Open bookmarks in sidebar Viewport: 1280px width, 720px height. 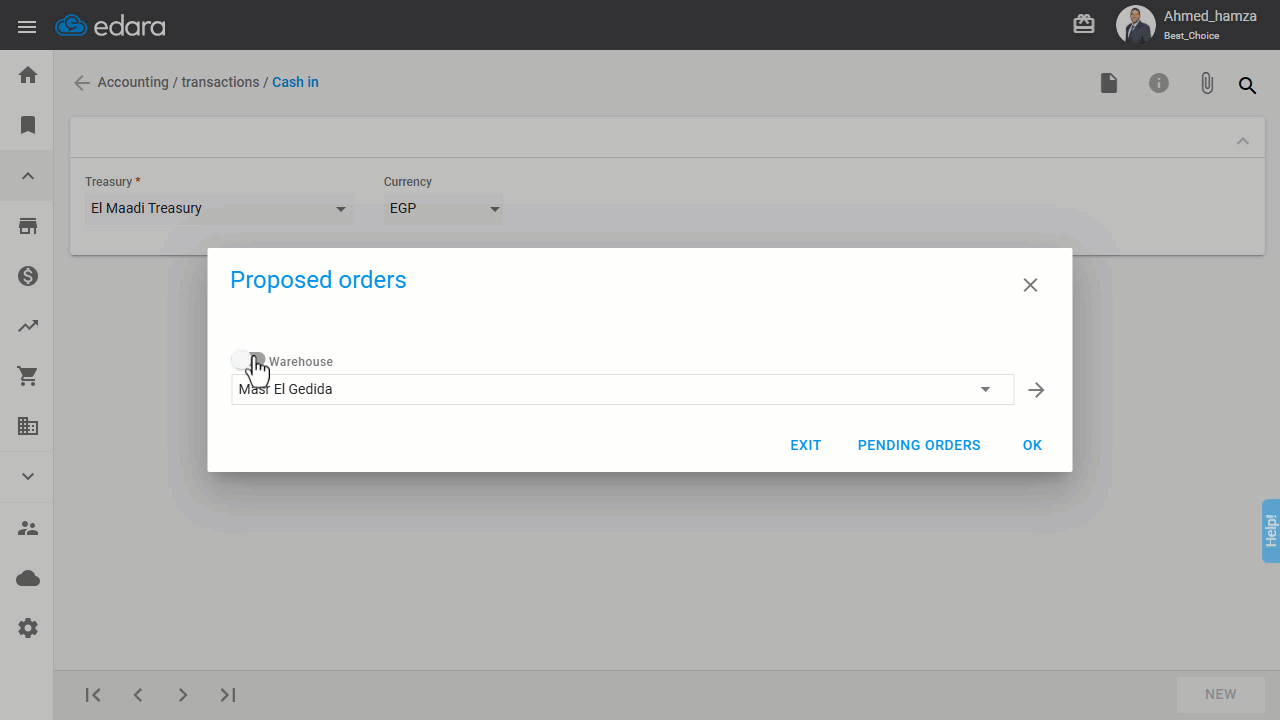[28, 125]
